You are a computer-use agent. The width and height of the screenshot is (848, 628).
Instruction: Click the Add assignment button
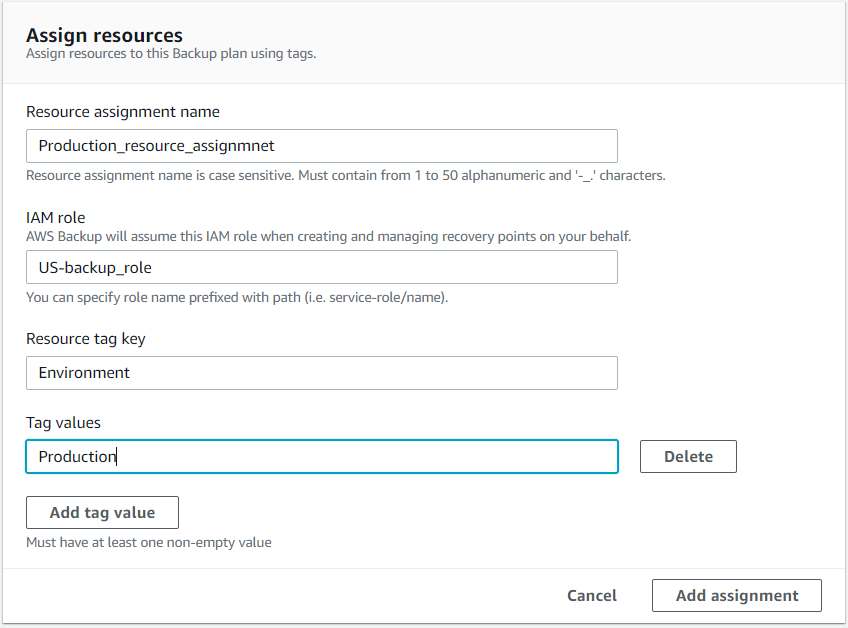pyautogui.click(x=736, y=595)
